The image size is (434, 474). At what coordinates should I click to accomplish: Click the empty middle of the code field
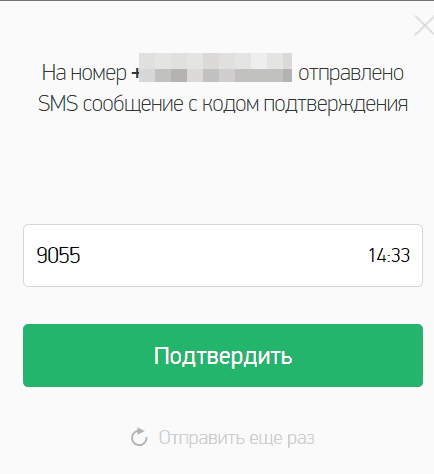point(223,255)
